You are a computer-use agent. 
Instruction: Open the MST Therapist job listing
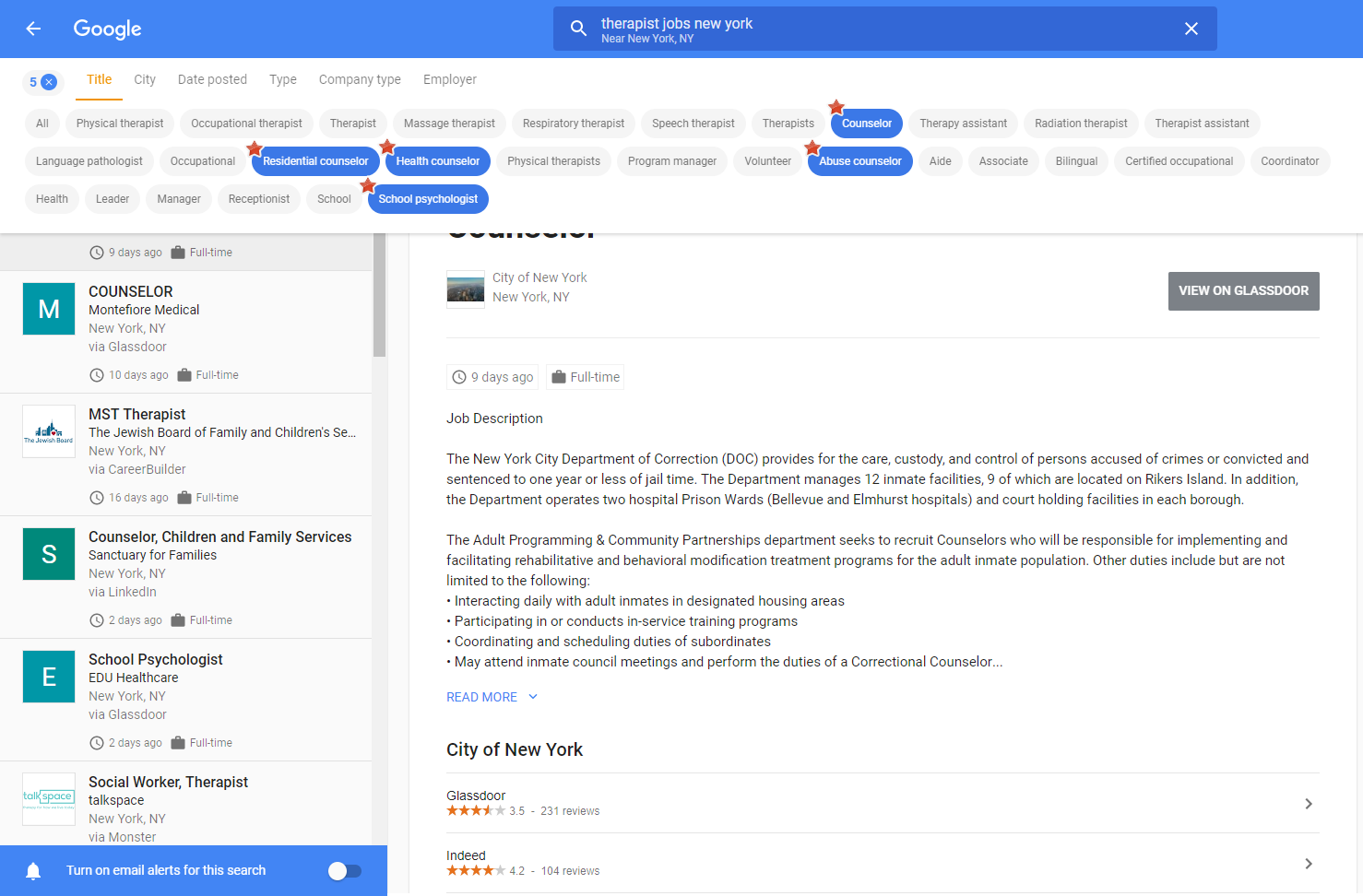(137, 414)
